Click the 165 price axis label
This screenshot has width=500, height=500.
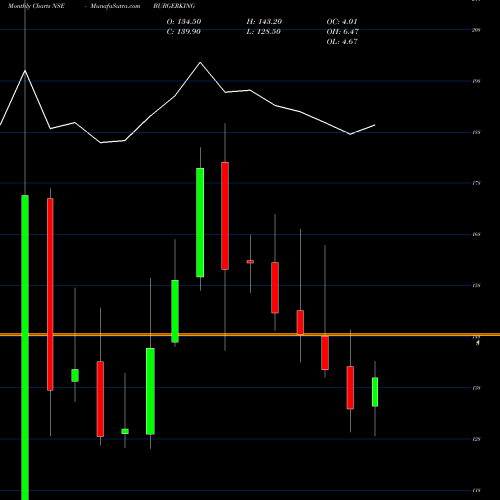pyautogui.click(x=476, y=234)
